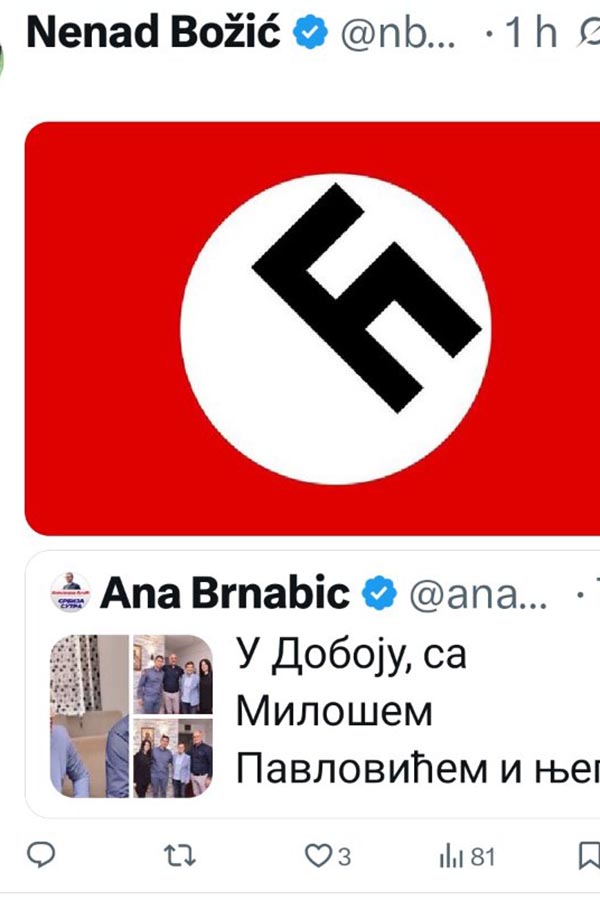Click Ana Brnabic's round profile avatar
This screenshot has width=600, height=900.
point(71,592)
